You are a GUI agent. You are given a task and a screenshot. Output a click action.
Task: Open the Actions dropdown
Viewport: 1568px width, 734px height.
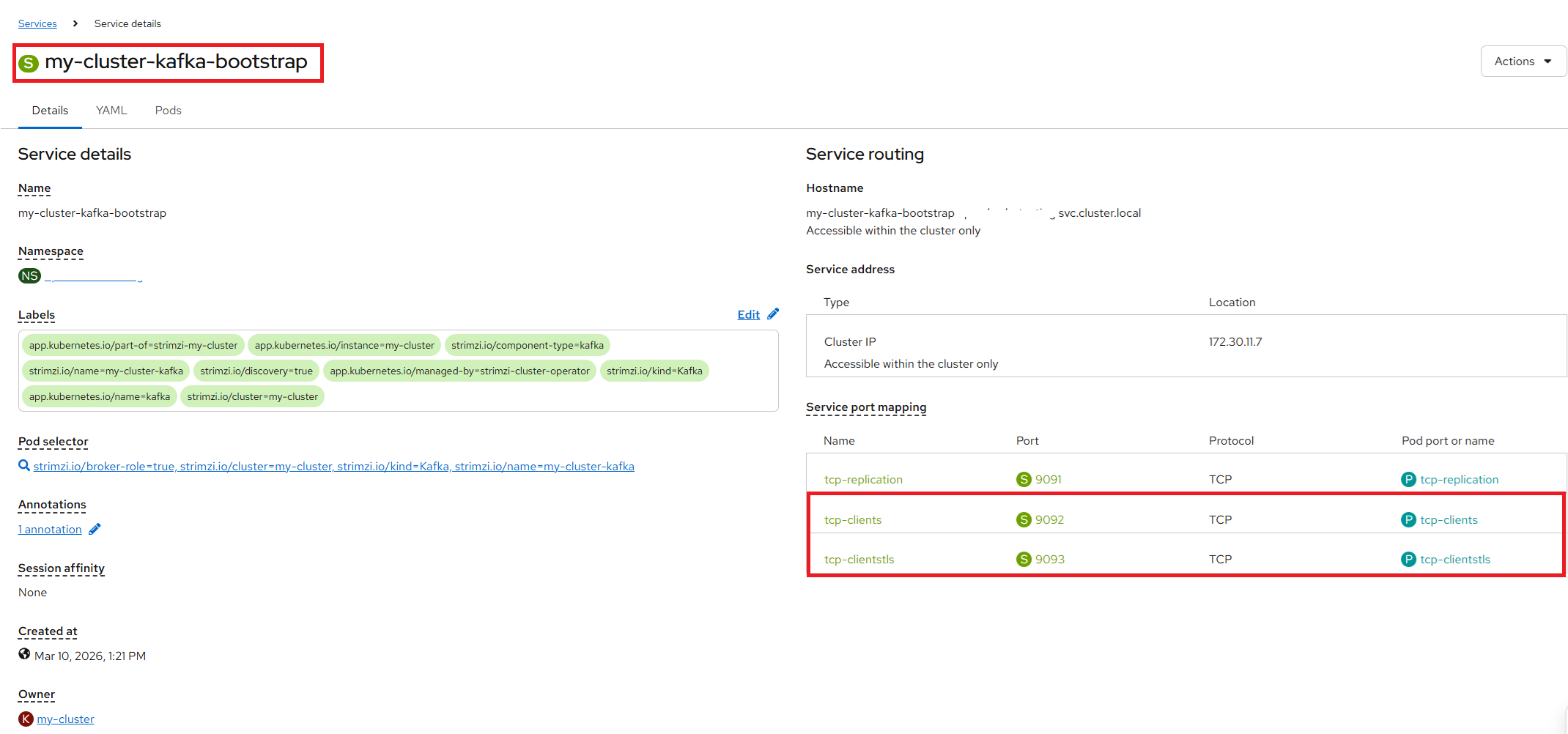pyautogui.click(x=1523, y=62)
